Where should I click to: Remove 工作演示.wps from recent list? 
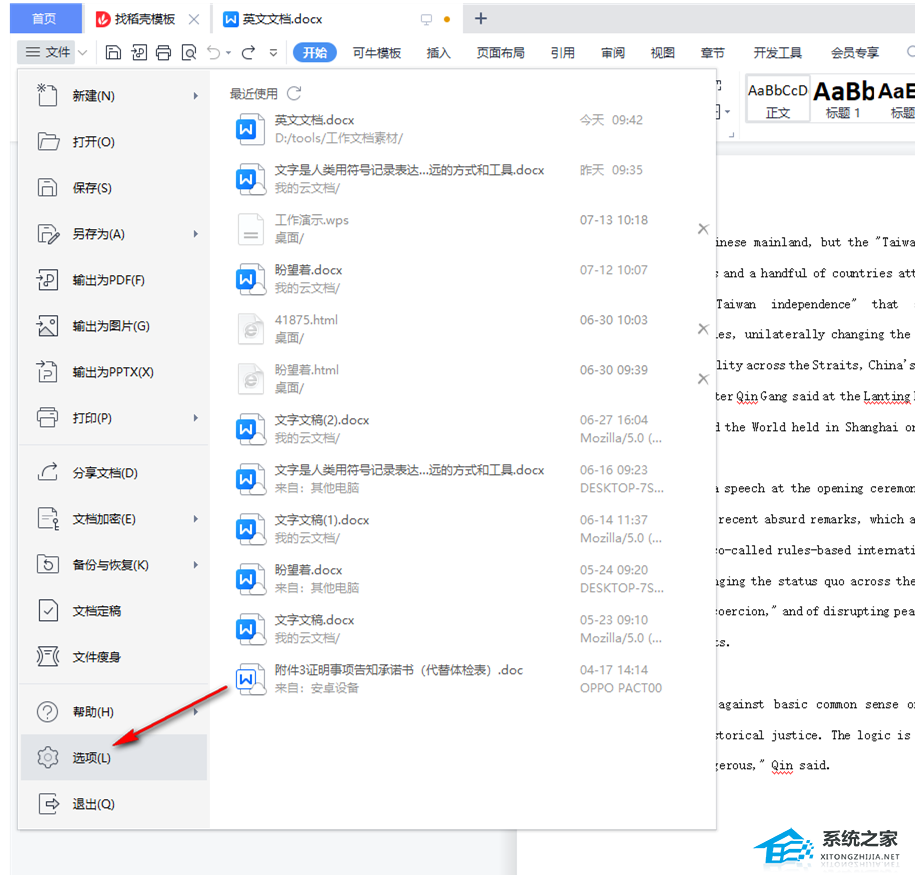pyautogui.click(x=703, y=229)
